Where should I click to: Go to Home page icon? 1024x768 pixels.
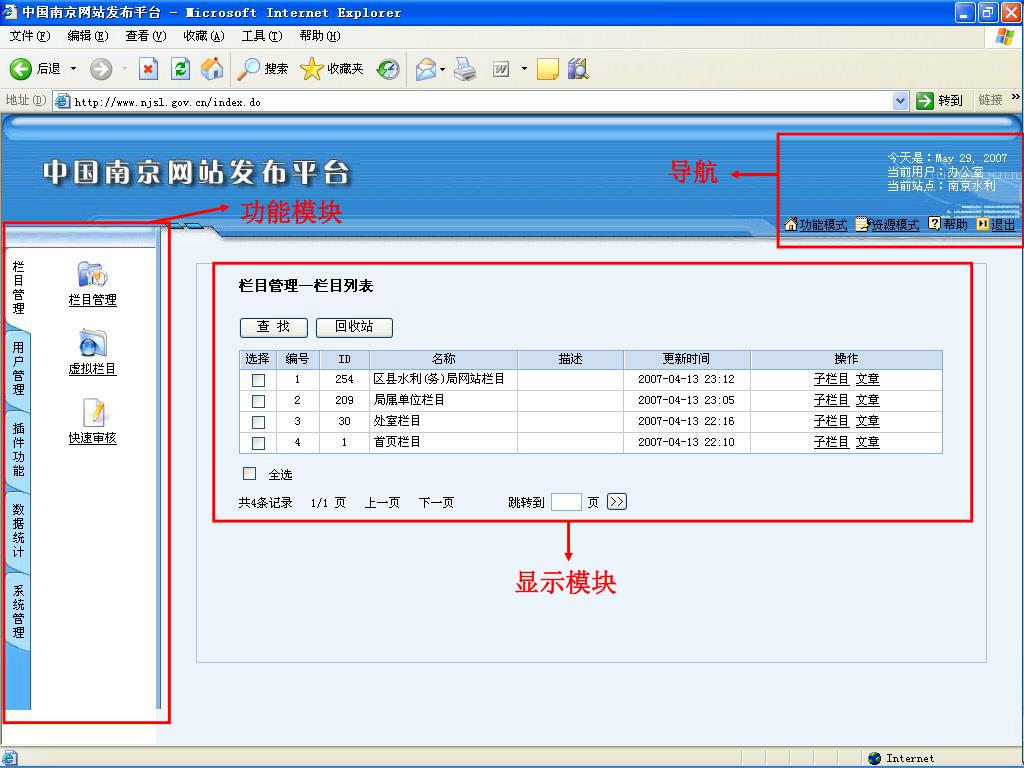pos(212,69)
